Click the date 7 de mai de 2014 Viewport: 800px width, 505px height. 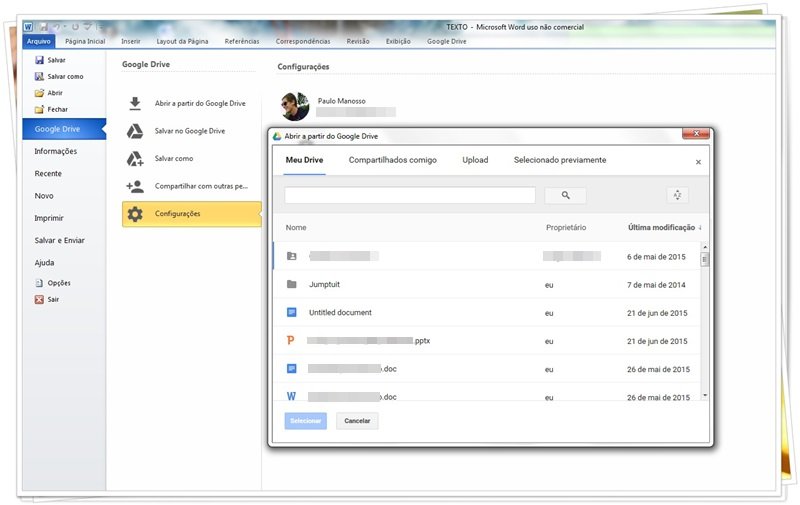coord(656,285)
